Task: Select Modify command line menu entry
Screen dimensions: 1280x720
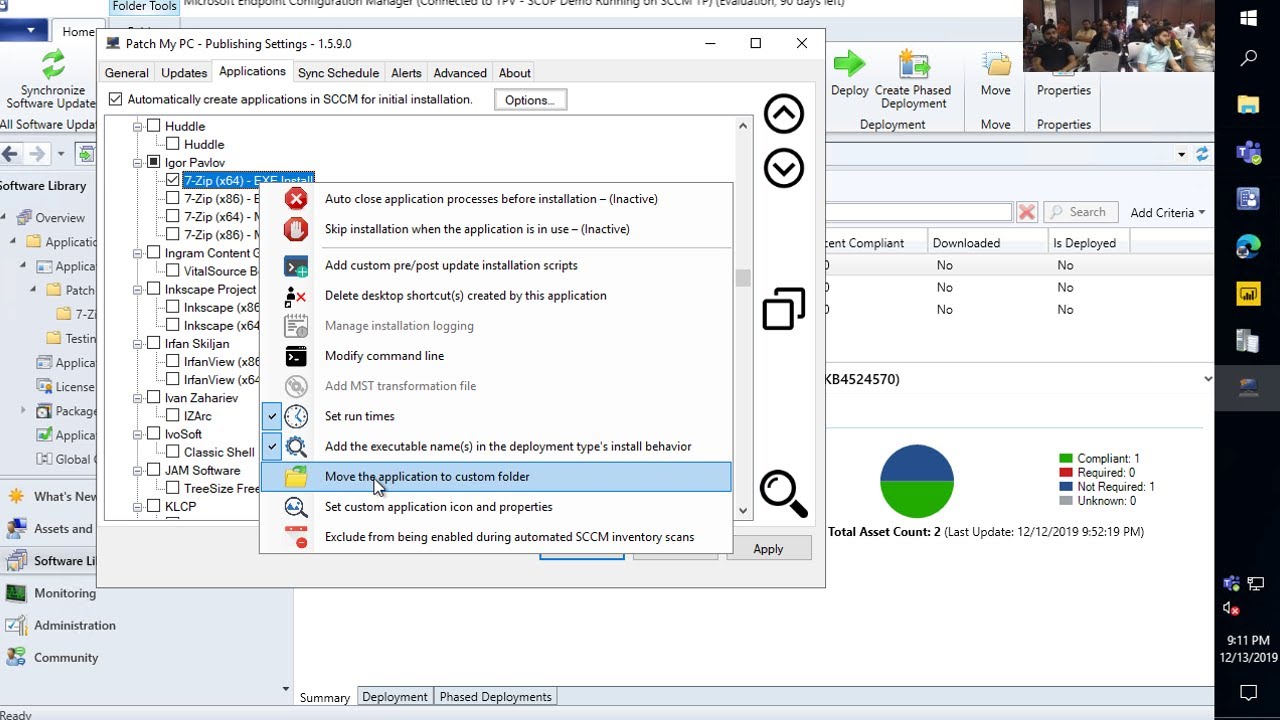Action: click(496, 356)
